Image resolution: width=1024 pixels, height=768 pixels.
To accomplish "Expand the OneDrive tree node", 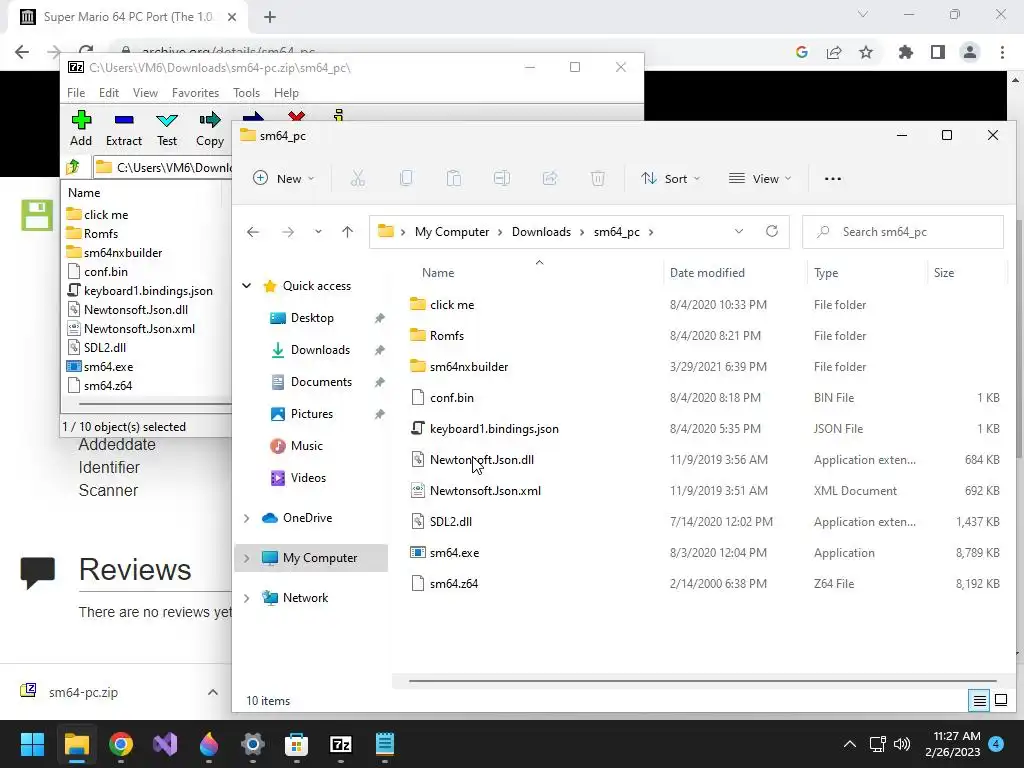I will click(x=246, y=518).
